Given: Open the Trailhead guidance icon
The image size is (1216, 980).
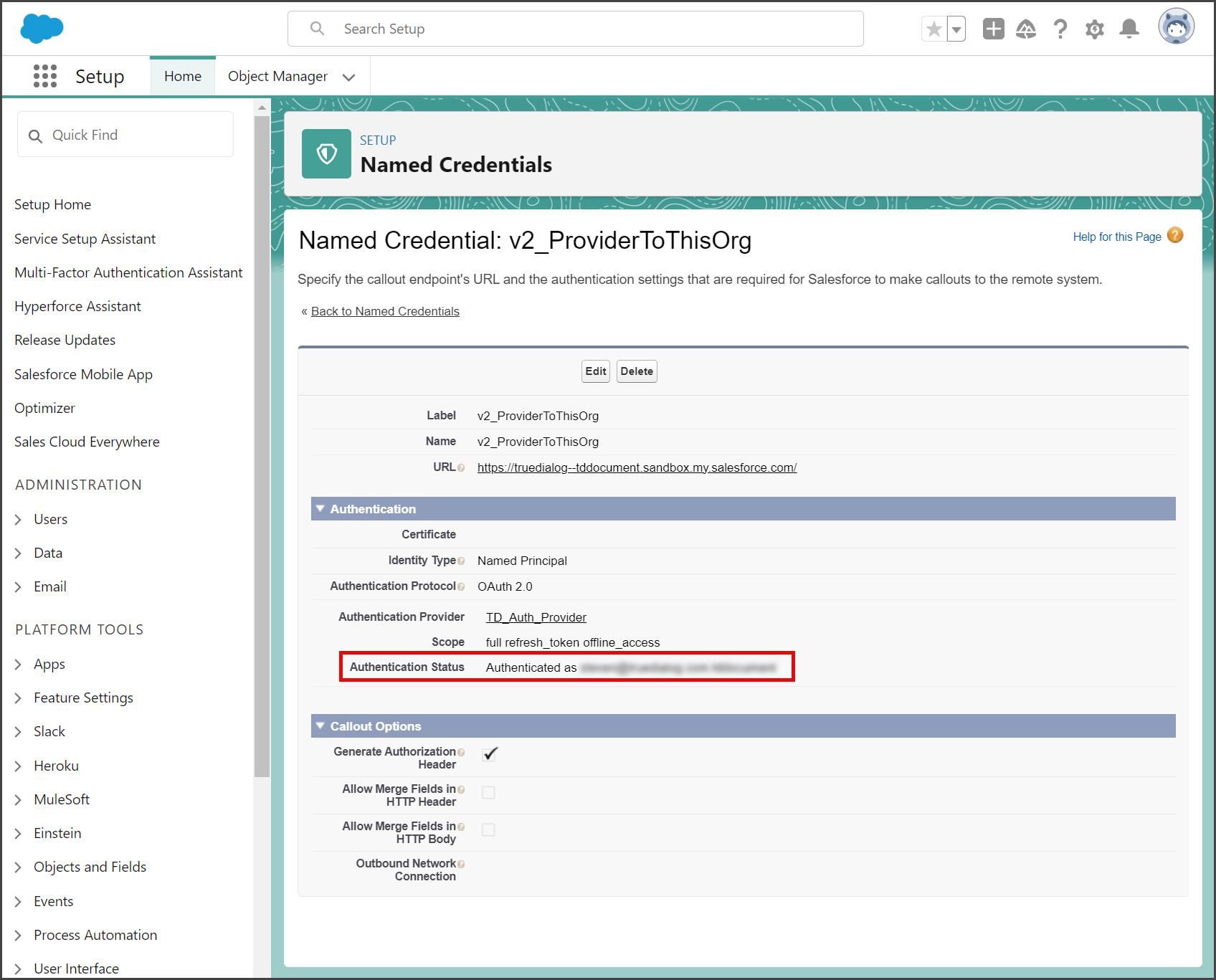Looking at the screenshot, I should click(x=1026, y=29).
